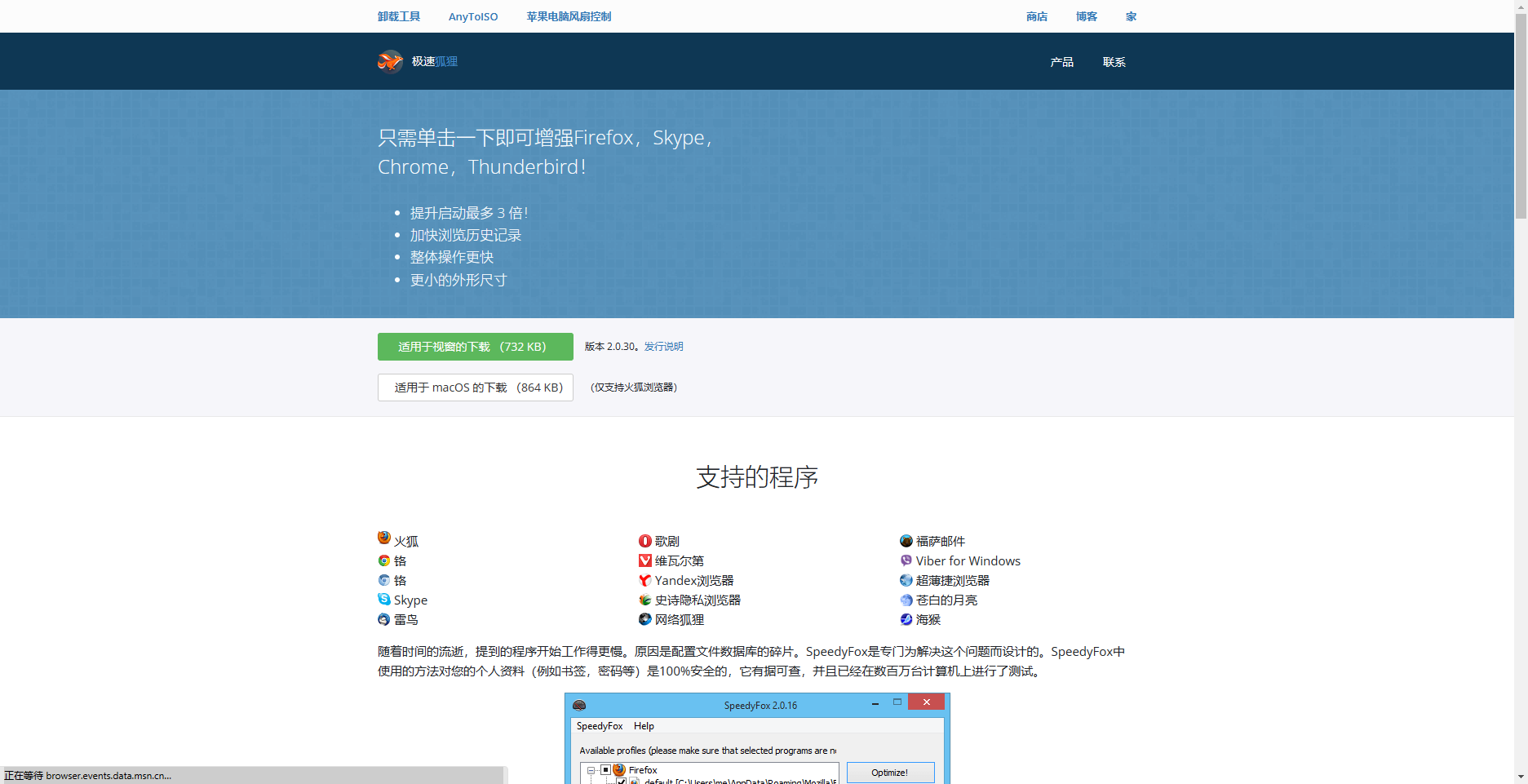
Task: Click the Optimize! button in the screenshot
Action: pyautogui.click(x=890, y=773)
